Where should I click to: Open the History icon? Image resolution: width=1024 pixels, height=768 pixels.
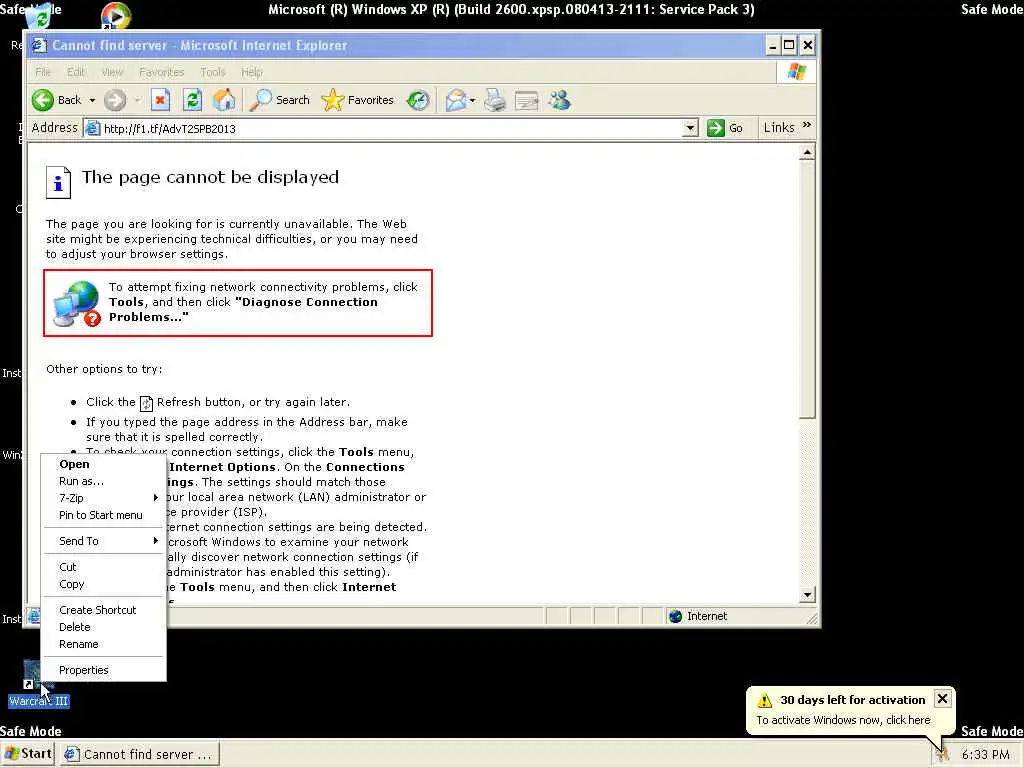coord(418,100)
